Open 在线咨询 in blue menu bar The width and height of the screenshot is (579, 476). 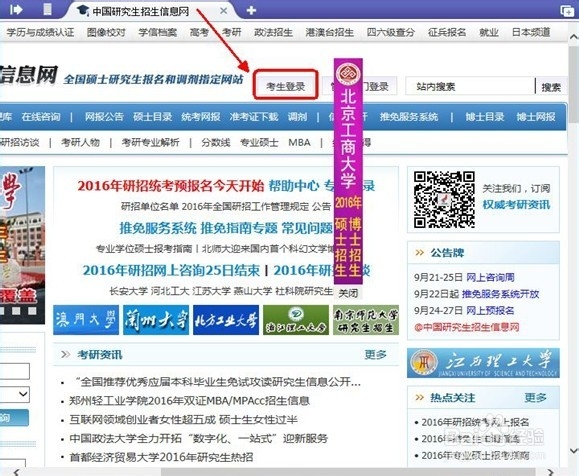pos(41,117)
